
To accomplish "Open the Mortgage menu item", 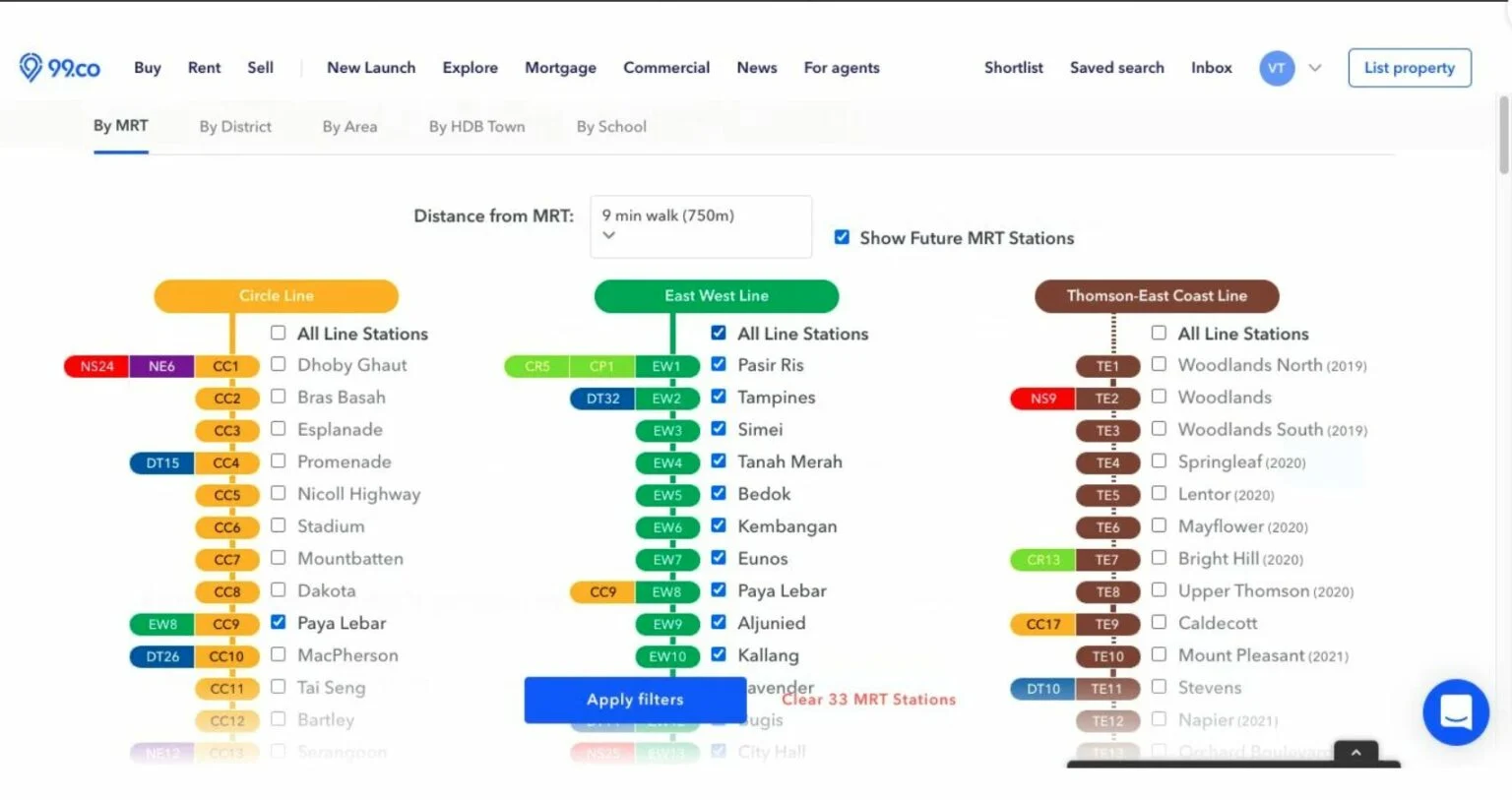I will pos(560,68).
